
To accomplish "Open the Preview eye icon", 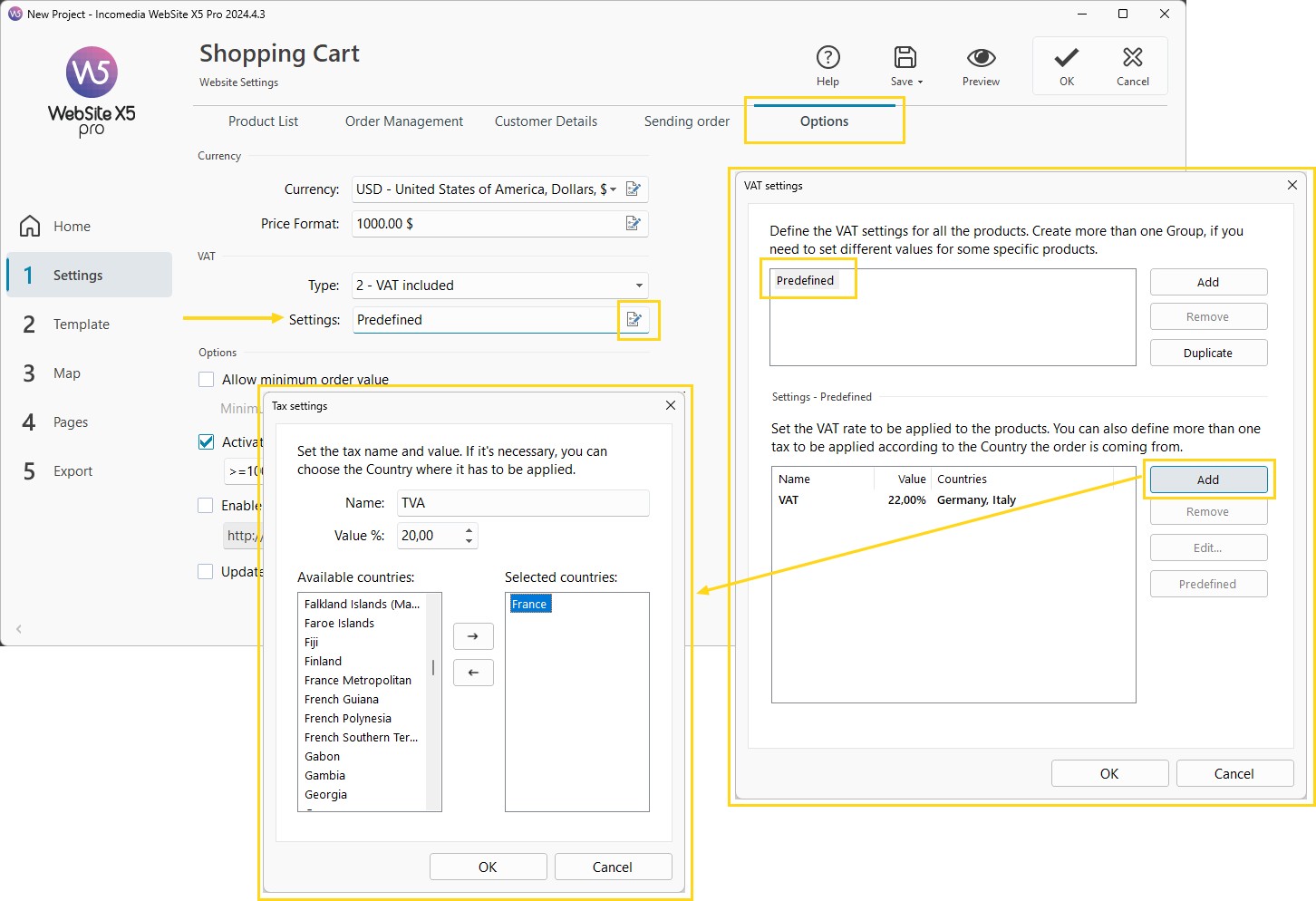I will 981,58.
